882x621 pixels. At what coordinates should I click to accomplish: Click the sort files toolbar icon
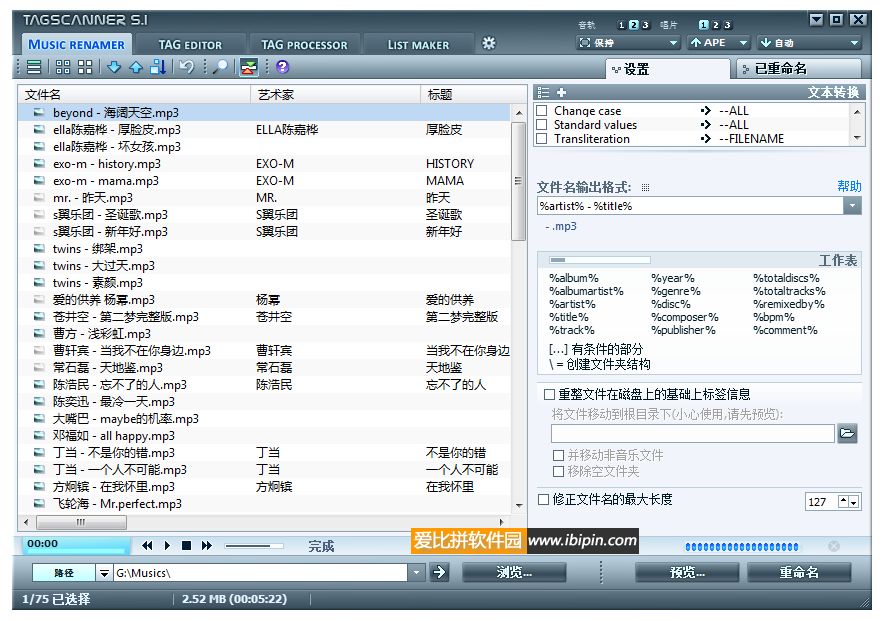pos(158,68)
